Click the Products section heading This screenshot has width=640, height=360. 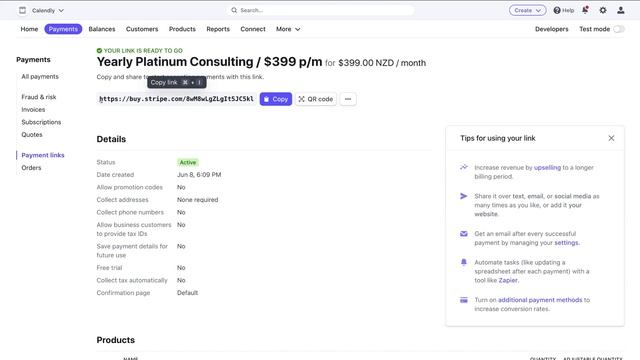click(116, 340)
